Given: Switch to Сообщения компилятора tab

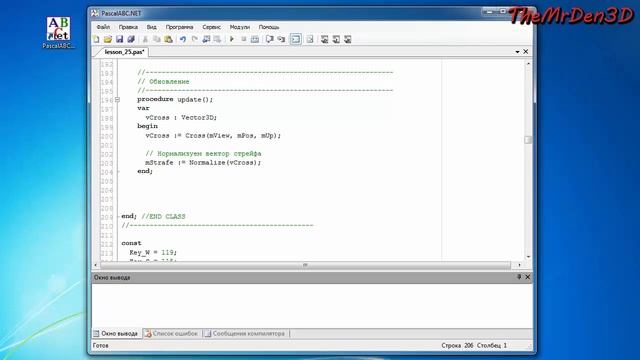Looking at the screenshot, I should pos(245,333).
